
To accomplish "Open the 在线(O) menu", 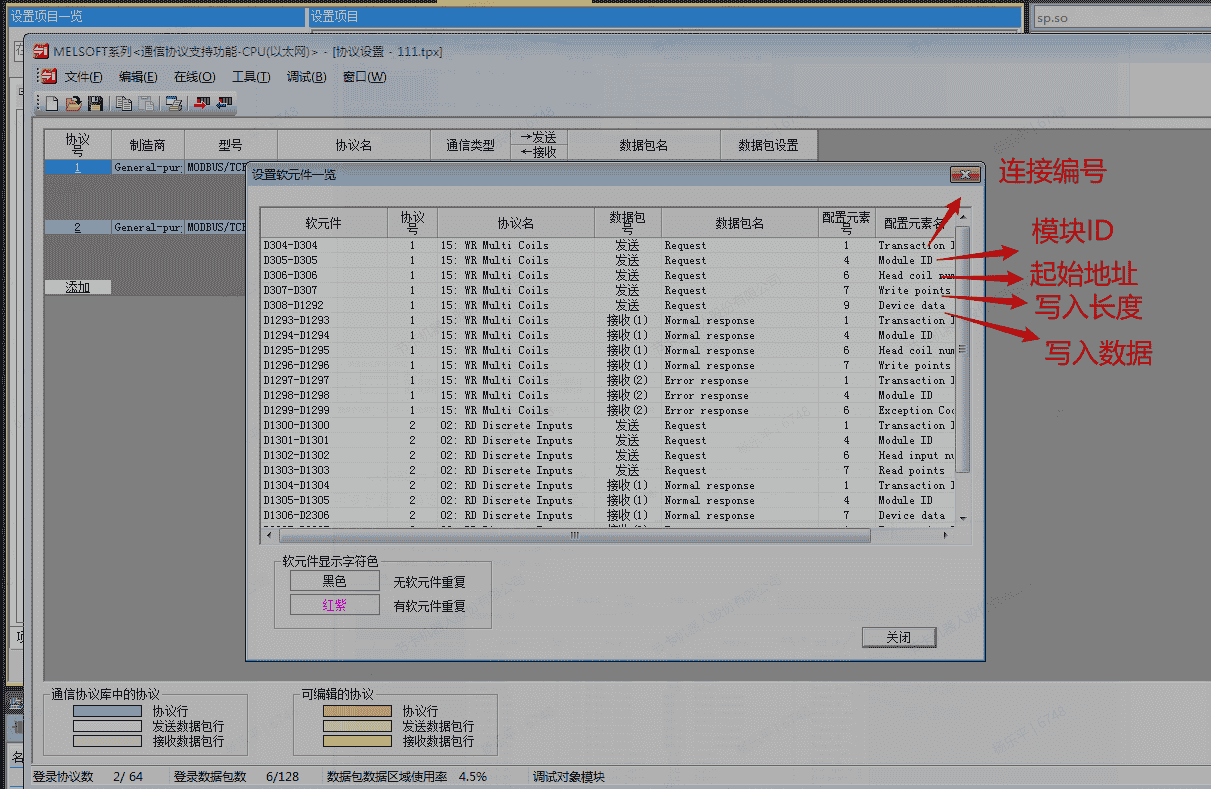I will point(194,77).
